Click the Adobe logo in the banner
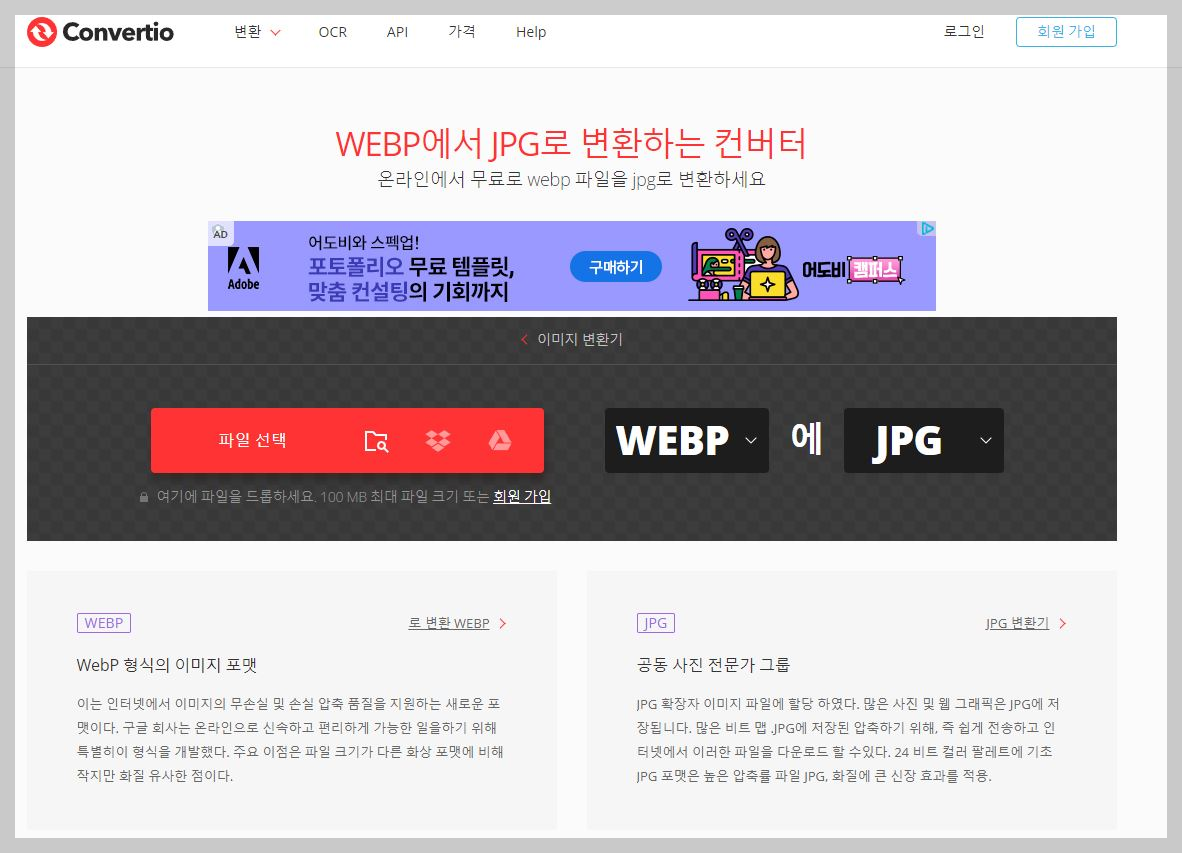The height and width of the screenshot is (853, 1182). 243,268
